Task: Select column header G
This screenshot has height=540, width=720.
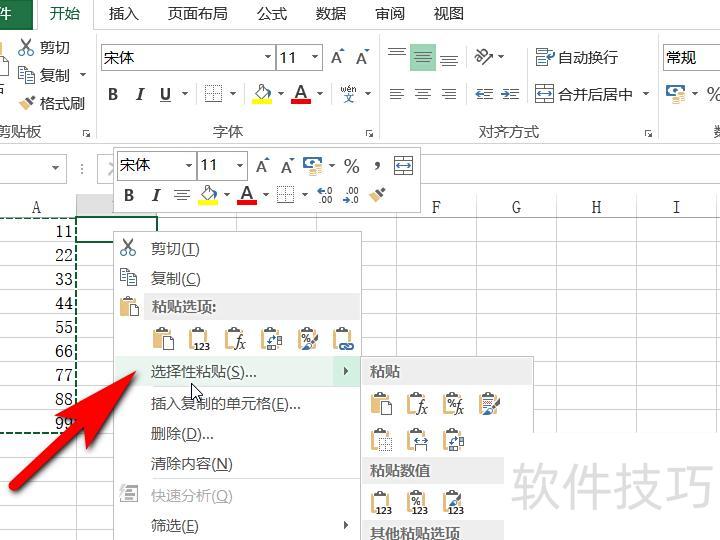Action: tap(516, 207)
